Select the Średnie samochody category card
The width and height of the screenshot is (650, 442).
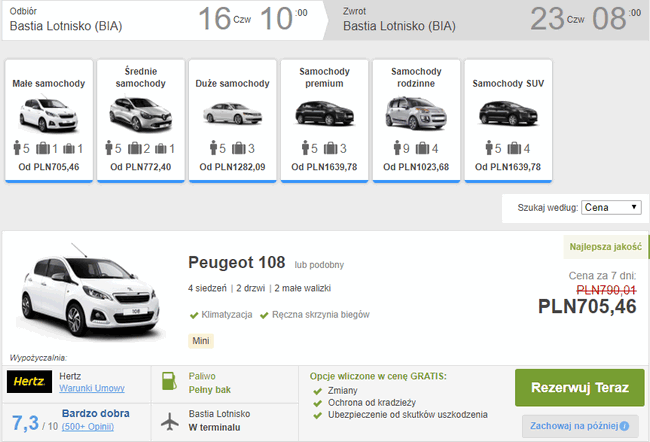141,121
